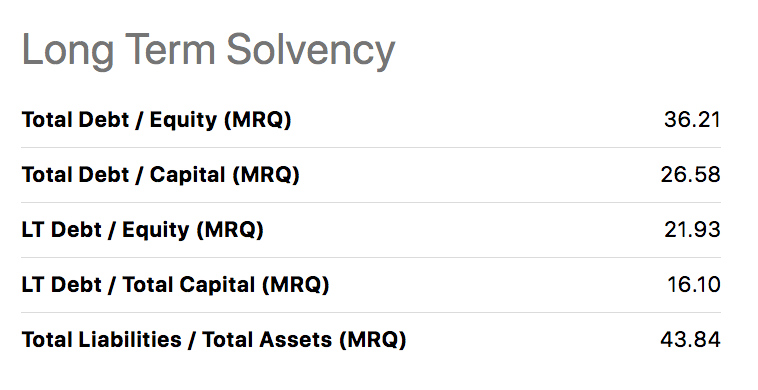Click divider line below LT Debt / Equity
The width and height of the screenshot is (758, 390).
pyautogui.click(x=371, y=257)
